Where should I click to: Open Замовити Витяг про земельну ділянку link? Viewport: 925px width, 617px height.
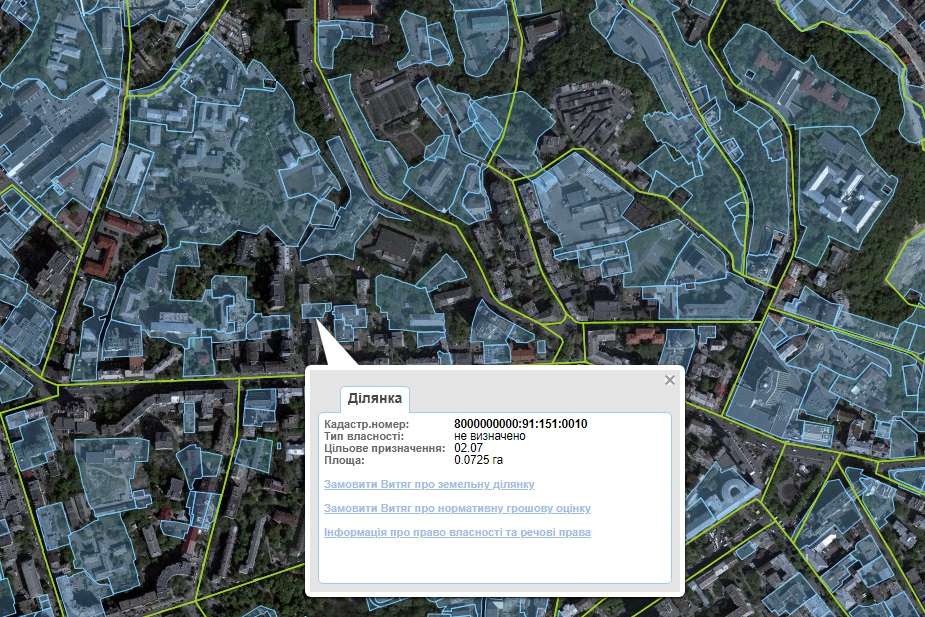[429, 484]
